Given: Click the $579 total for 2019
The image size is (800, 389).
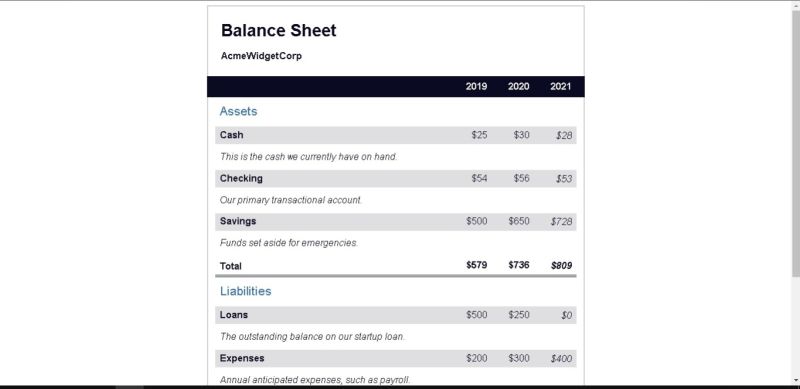Looking at the screenshot, I should click(477, 265).
